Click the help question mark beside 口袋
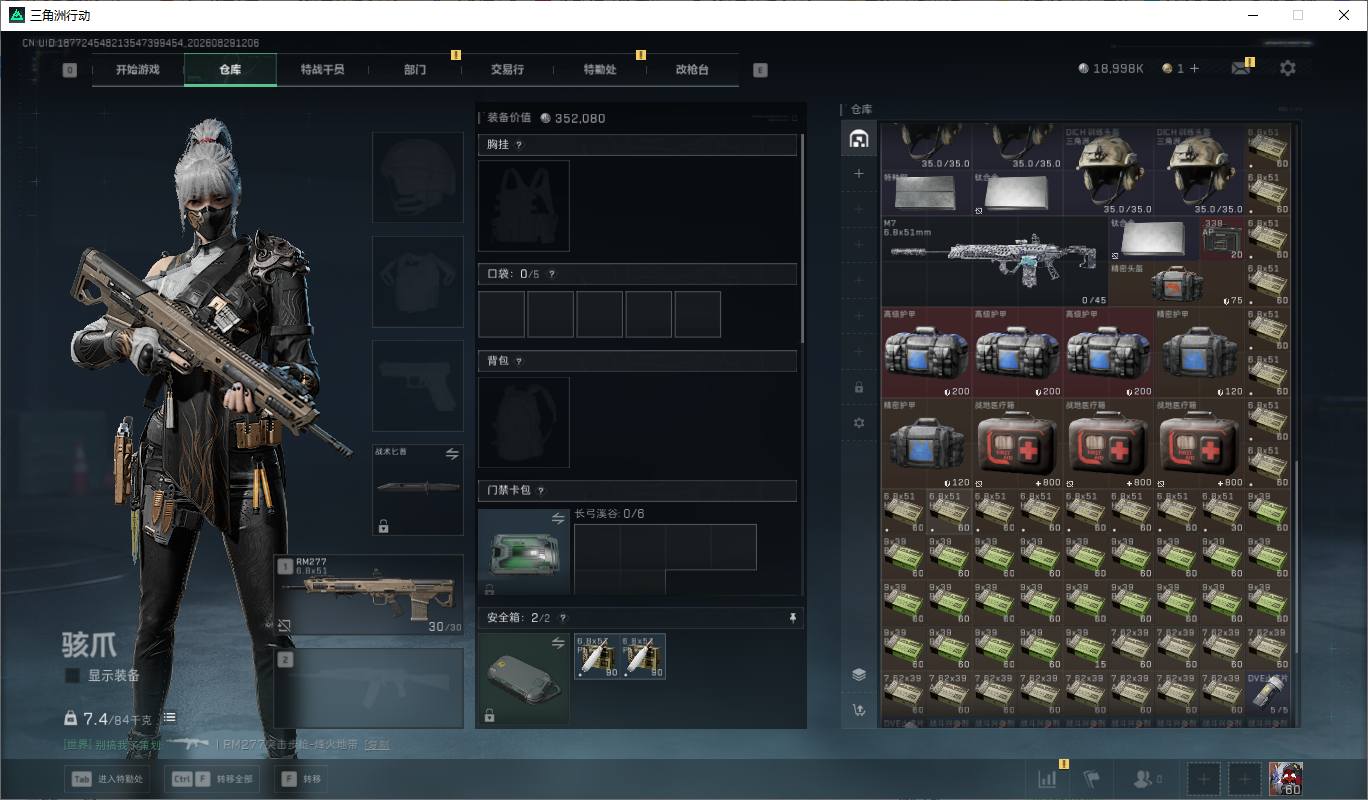1368x800 pixels. (551, 274)
